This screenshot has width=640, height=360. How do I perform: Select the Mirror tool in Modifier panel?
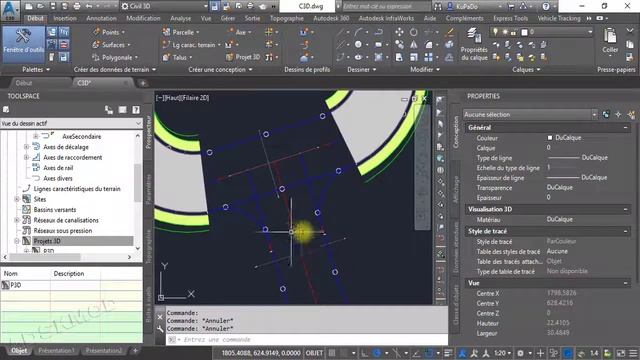tap(414, 44)
